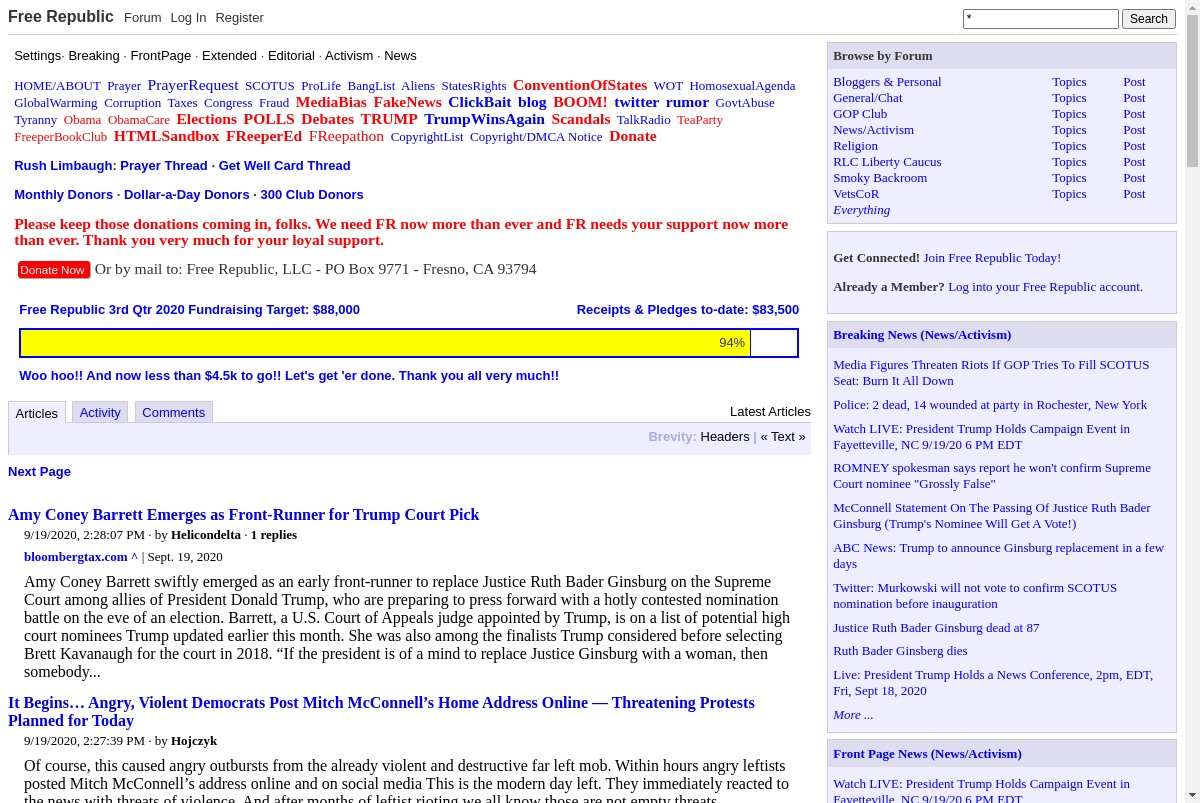Open the Amy Coney Barrett Front-Runner article
Screen dimensions: 1200x803
click(244, 515)
